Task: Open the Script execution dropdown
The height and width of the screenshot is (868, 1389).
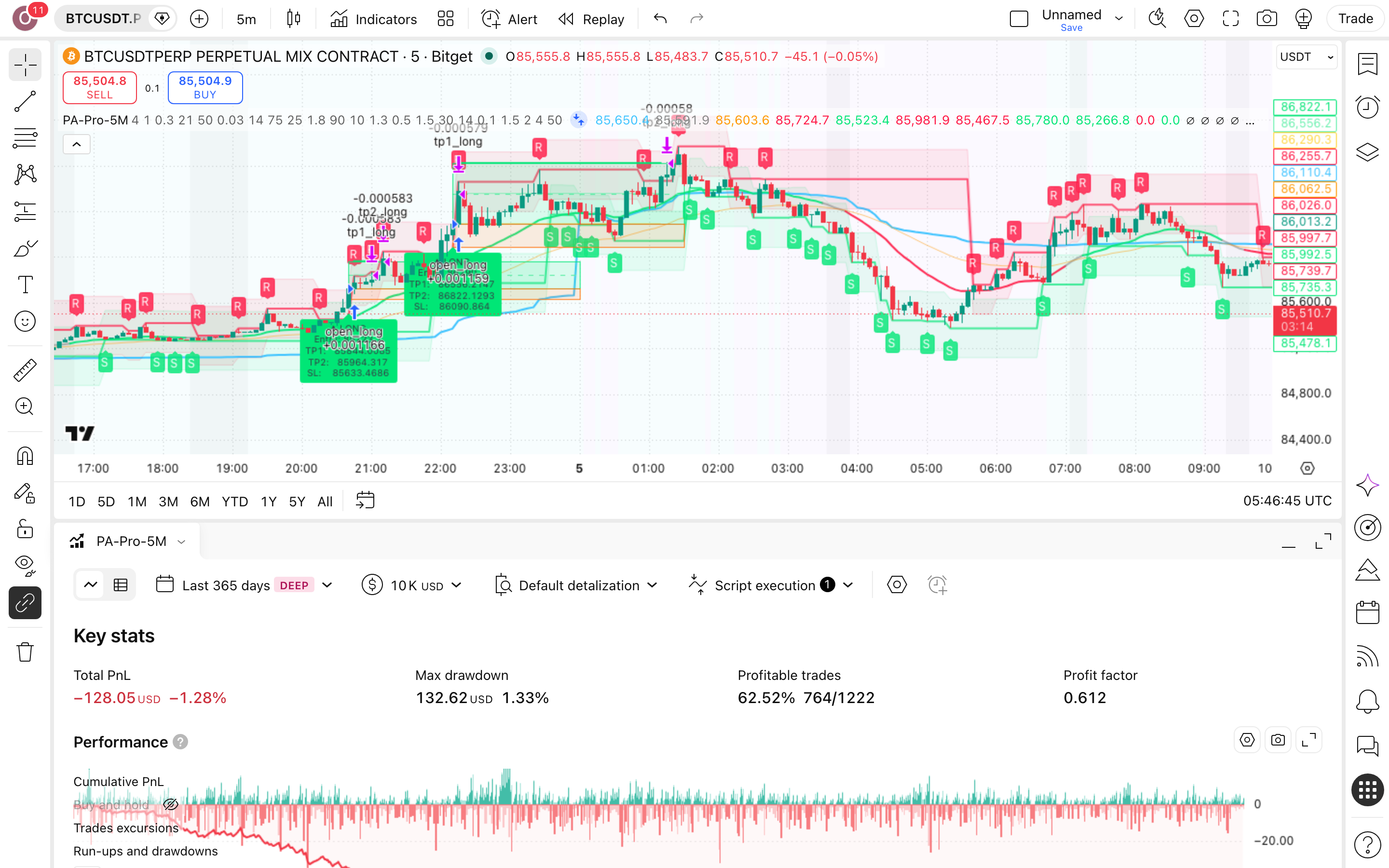Action: pyautogui.click(x=771, y=585)
